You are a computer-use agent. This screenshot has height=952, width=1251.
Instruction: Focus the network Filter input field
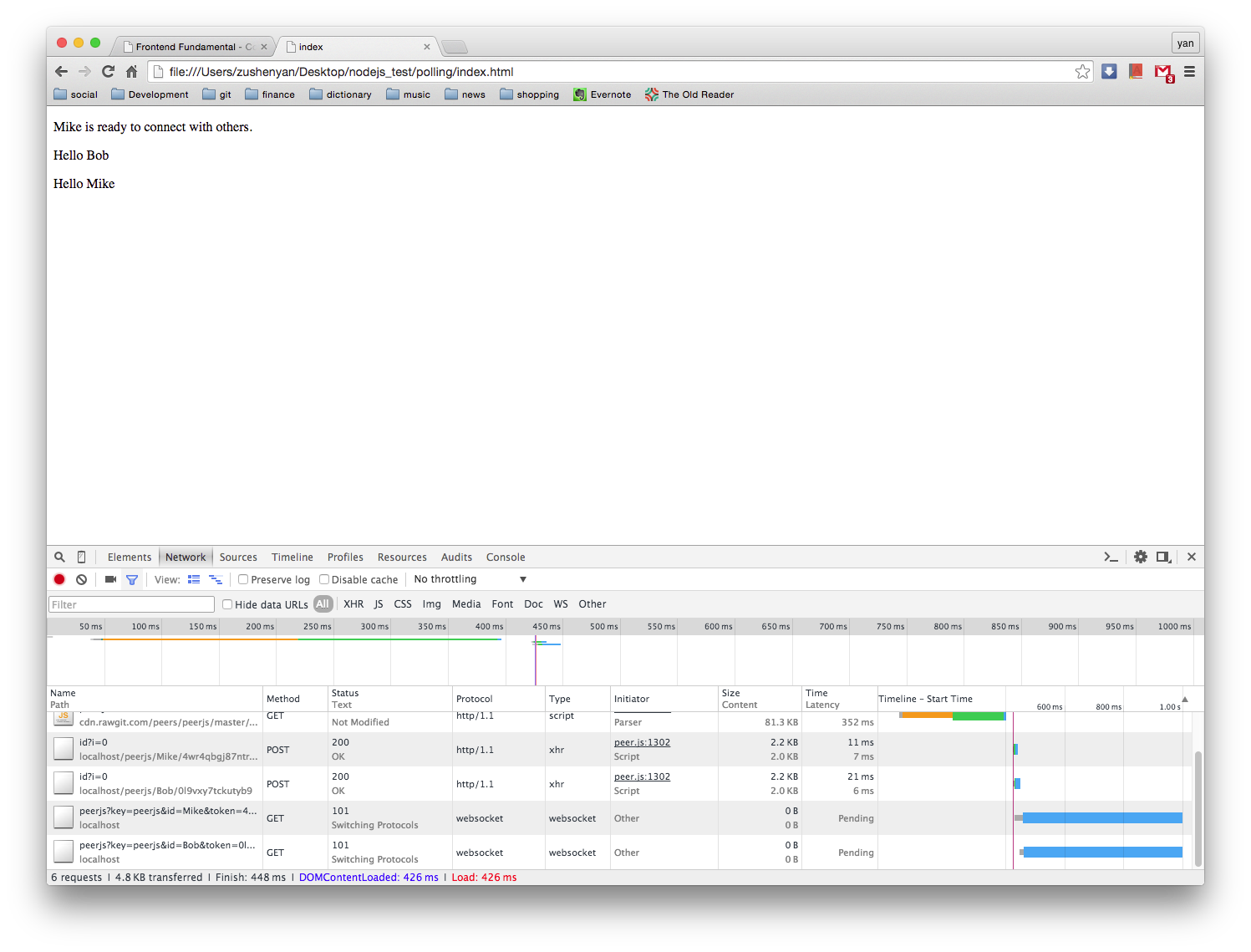coord(131,604)
